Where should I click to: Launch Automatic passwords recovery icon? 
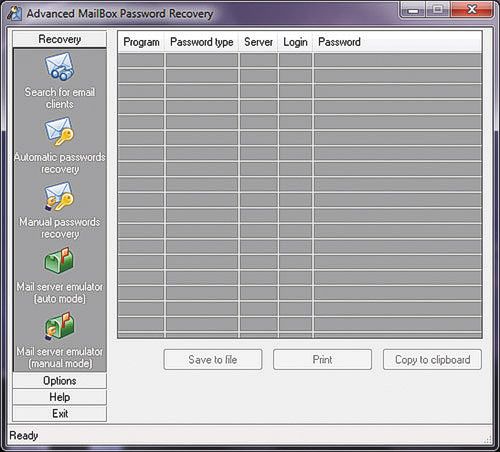(x=60, y=131)
